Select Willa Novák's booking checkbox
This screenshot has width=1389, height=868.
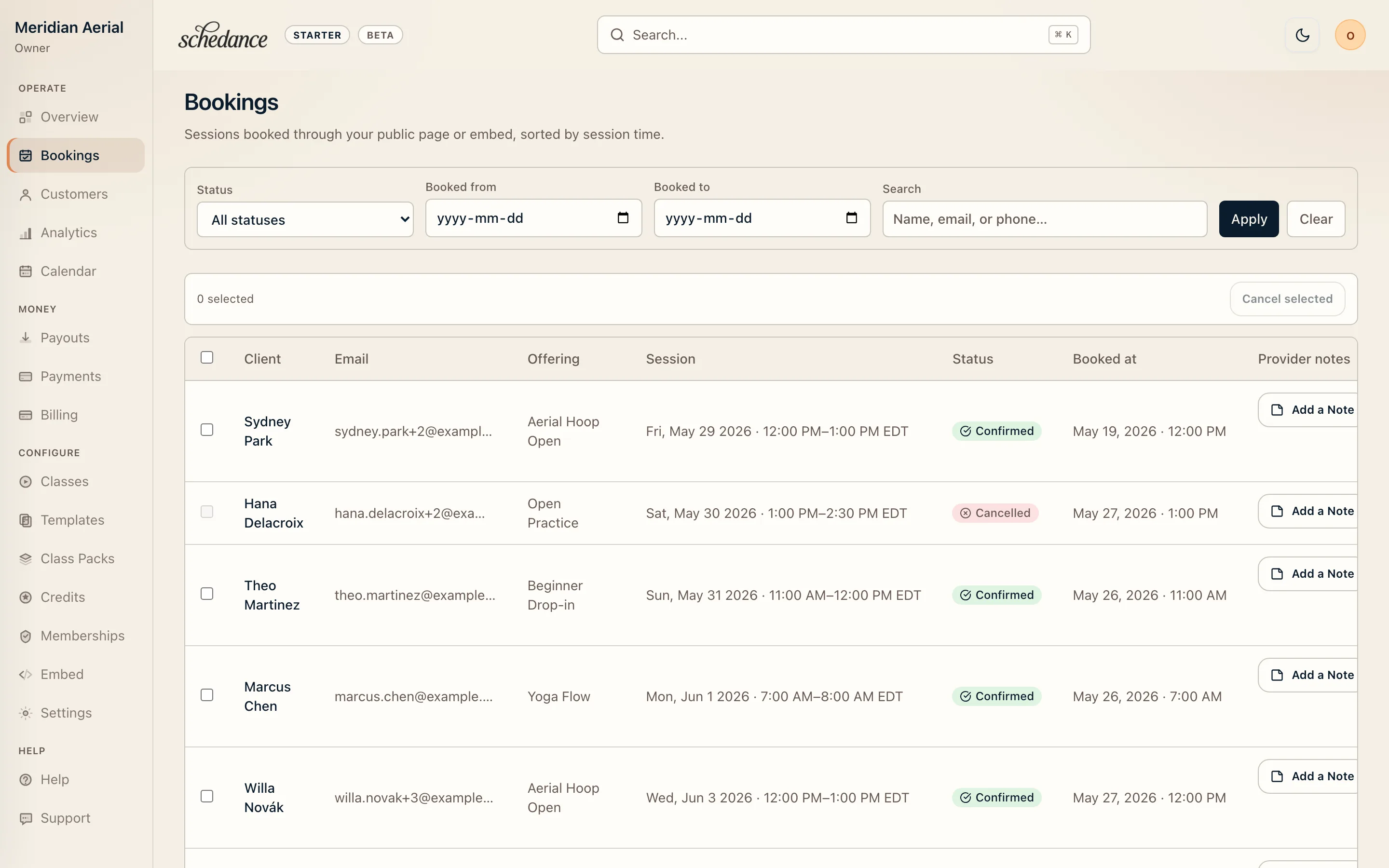206,796
